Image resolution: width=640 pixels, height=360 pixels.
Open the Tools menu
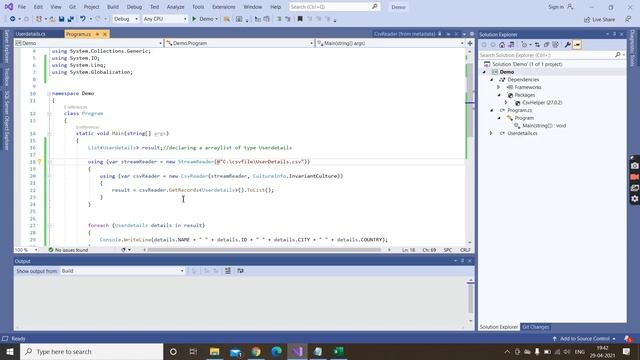(198, 7)
